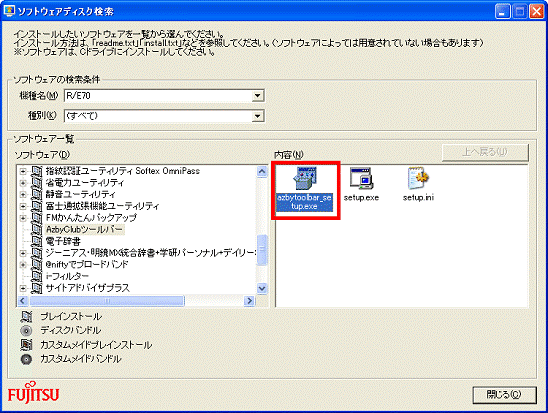Expand the 省電力ユーティリティ tree node
The height and width of the screenshot is (413, 548).
coord(23,183)
